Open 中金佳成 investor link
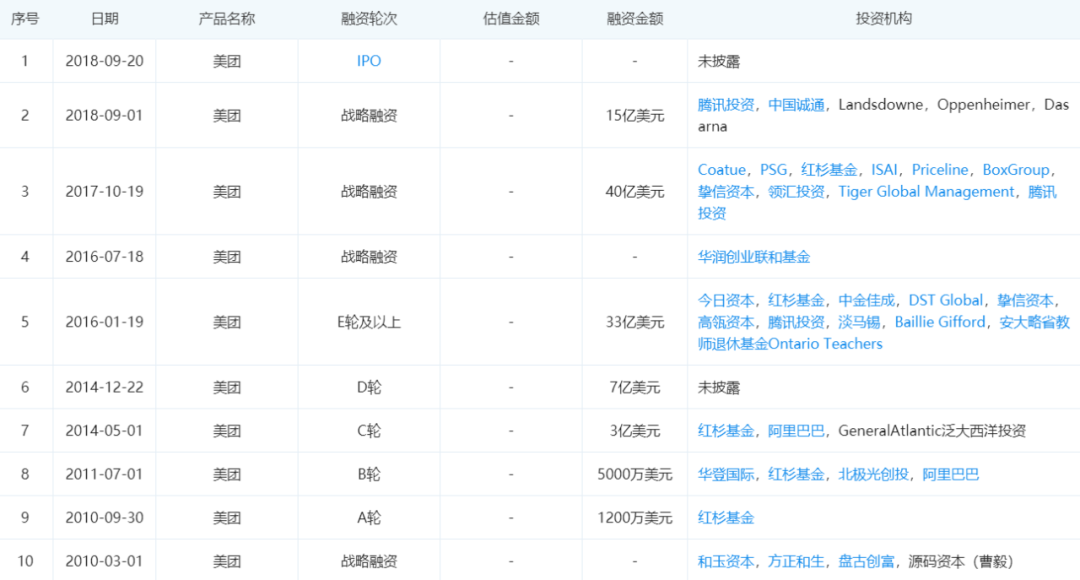The width and height of the screenshot is (1080, 580). [866, 300]
